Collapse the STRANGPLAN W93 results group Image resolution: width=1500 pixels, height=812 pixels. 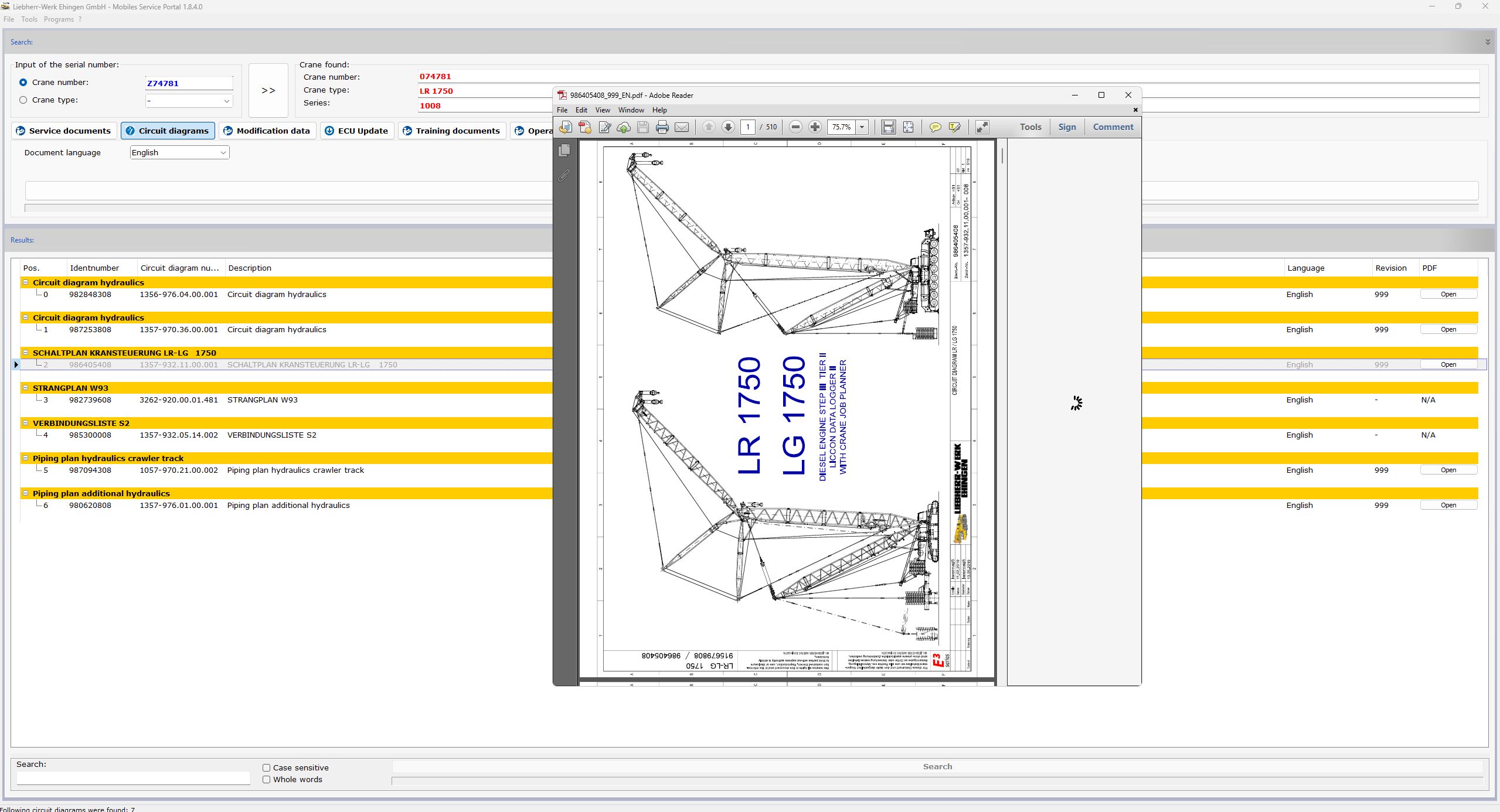pos(26,388)
